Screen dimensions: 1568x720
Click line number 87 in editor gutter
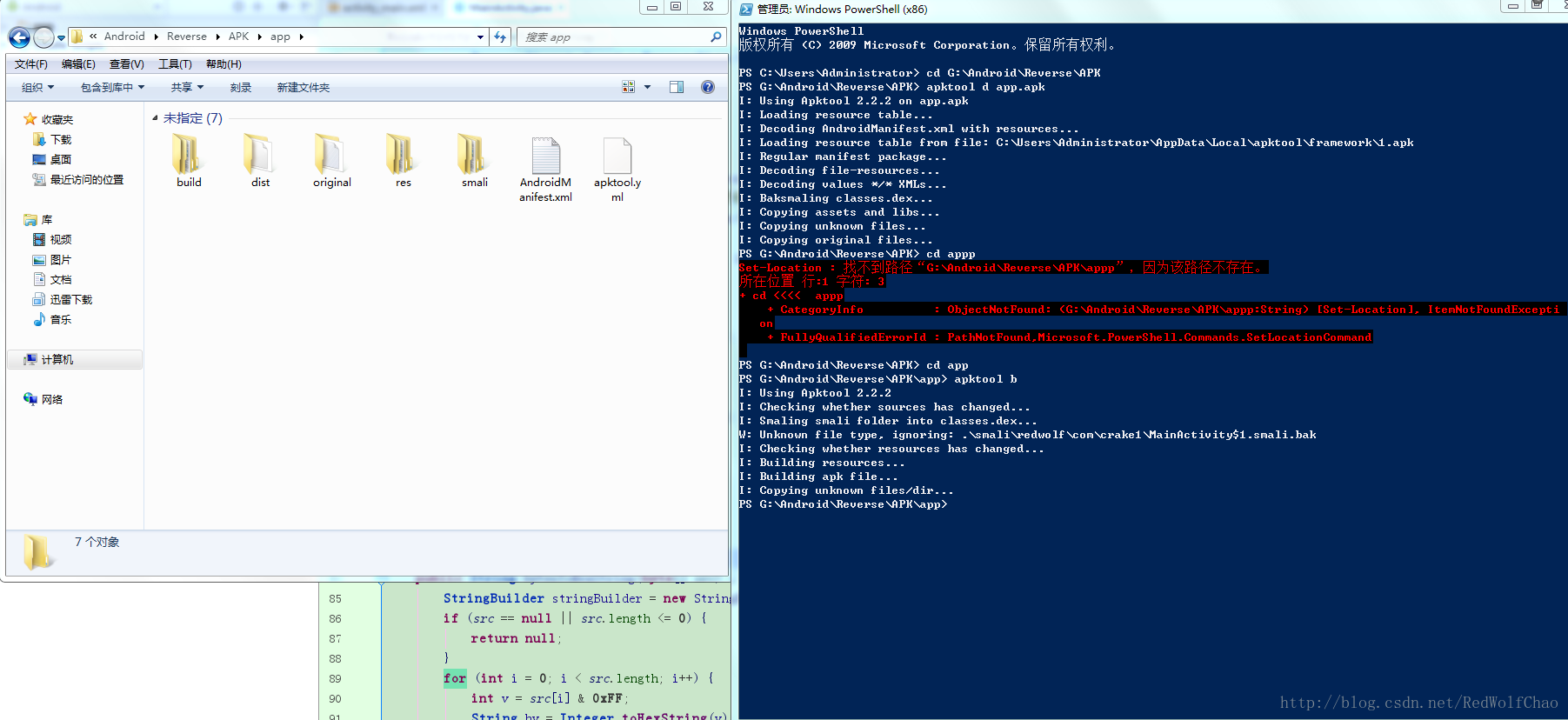click(335, 638)
